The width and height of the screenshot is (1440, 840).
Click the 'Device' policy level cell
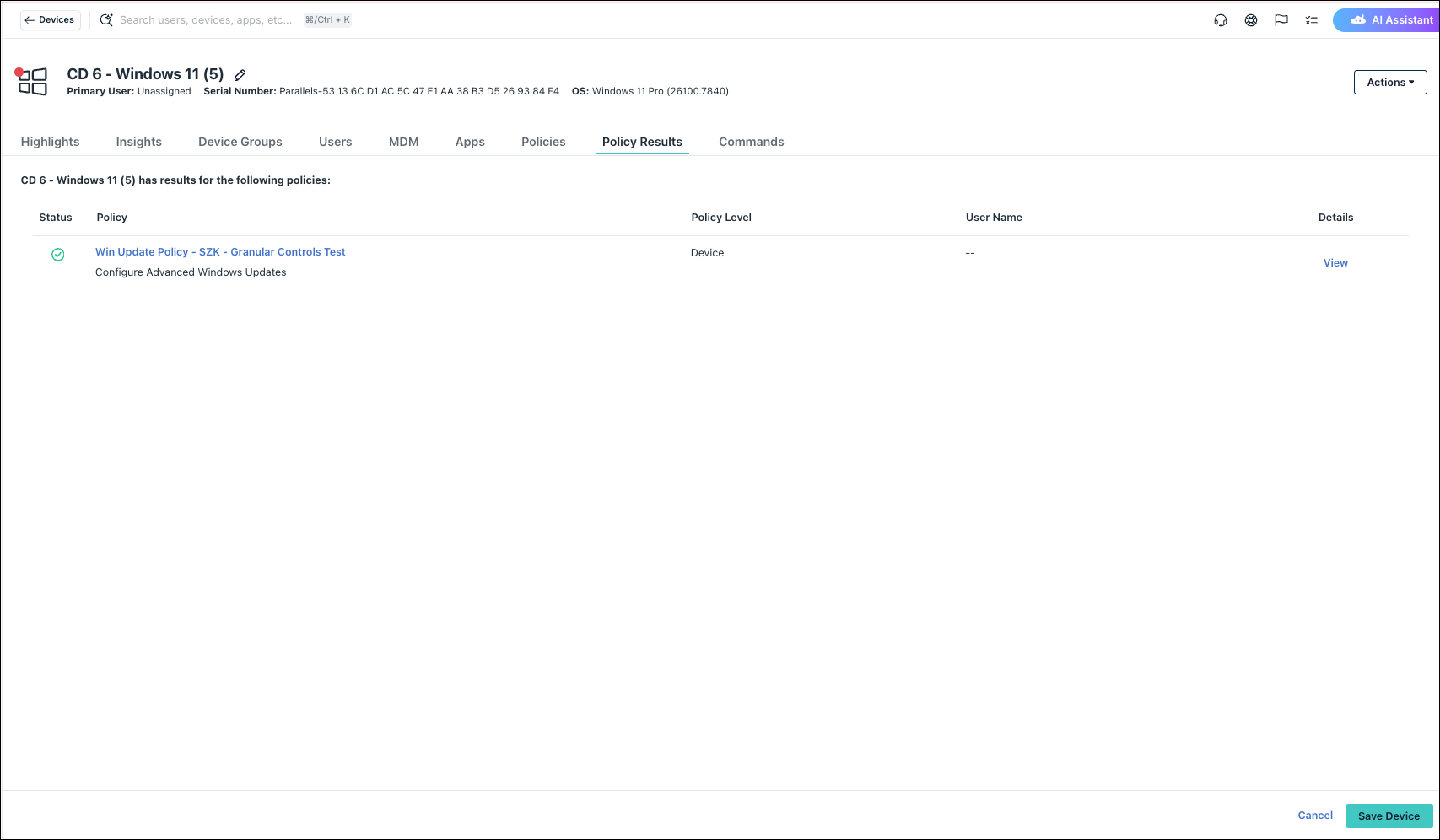coord(707,253)
